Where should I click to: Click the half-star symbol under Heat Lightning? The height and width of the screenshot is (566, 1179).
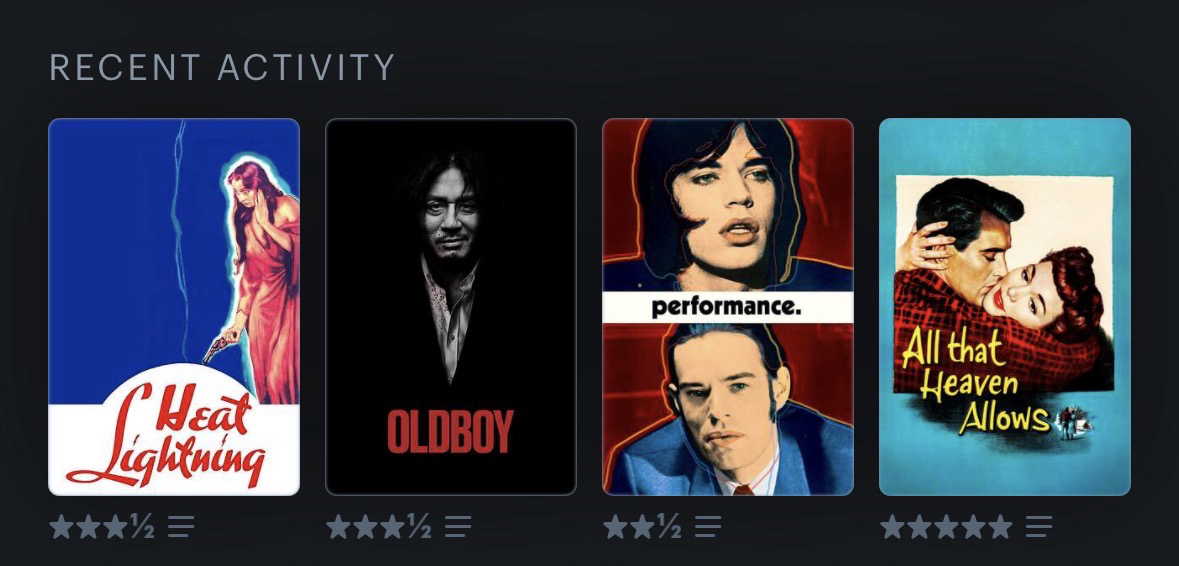(142, 526)
